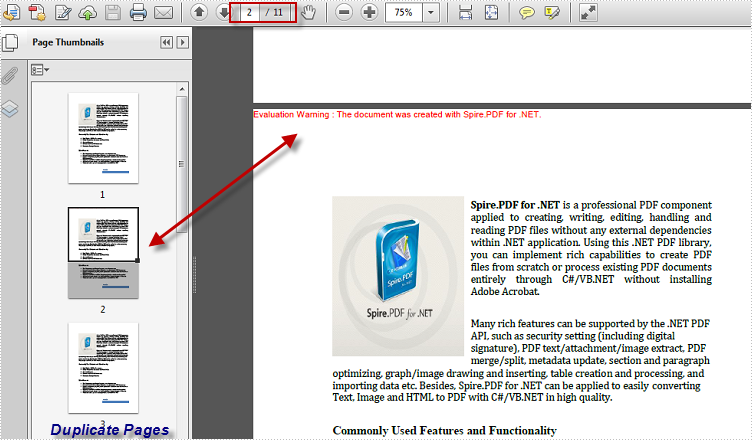Switch to full-screen read mode icon
The width and height of the screenshot is (752, 440).
pos(588,12)
